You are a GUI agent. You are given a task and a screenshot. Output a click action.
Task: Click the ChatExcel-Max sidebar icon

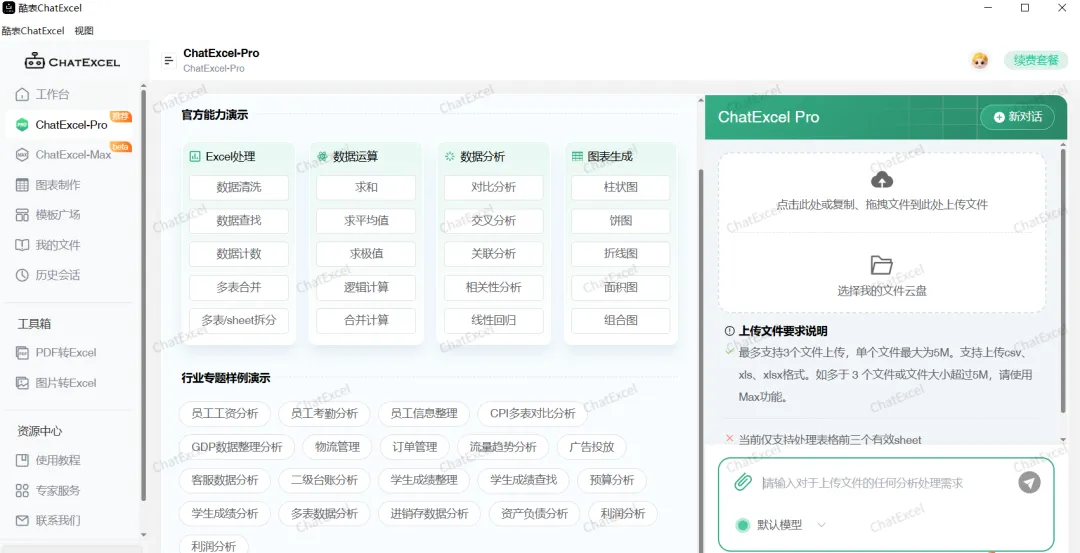click(23, 154)
